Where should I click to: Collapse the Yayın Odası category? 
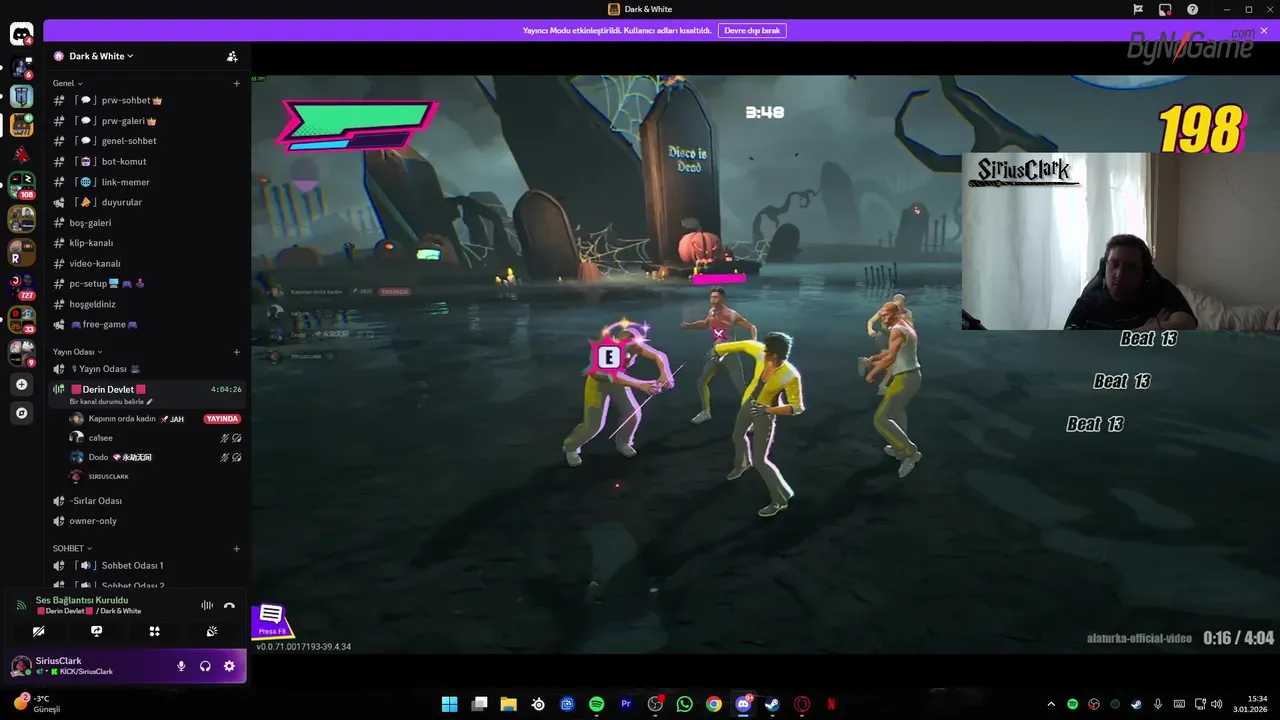pyautogui.click(x=78, y=352)
